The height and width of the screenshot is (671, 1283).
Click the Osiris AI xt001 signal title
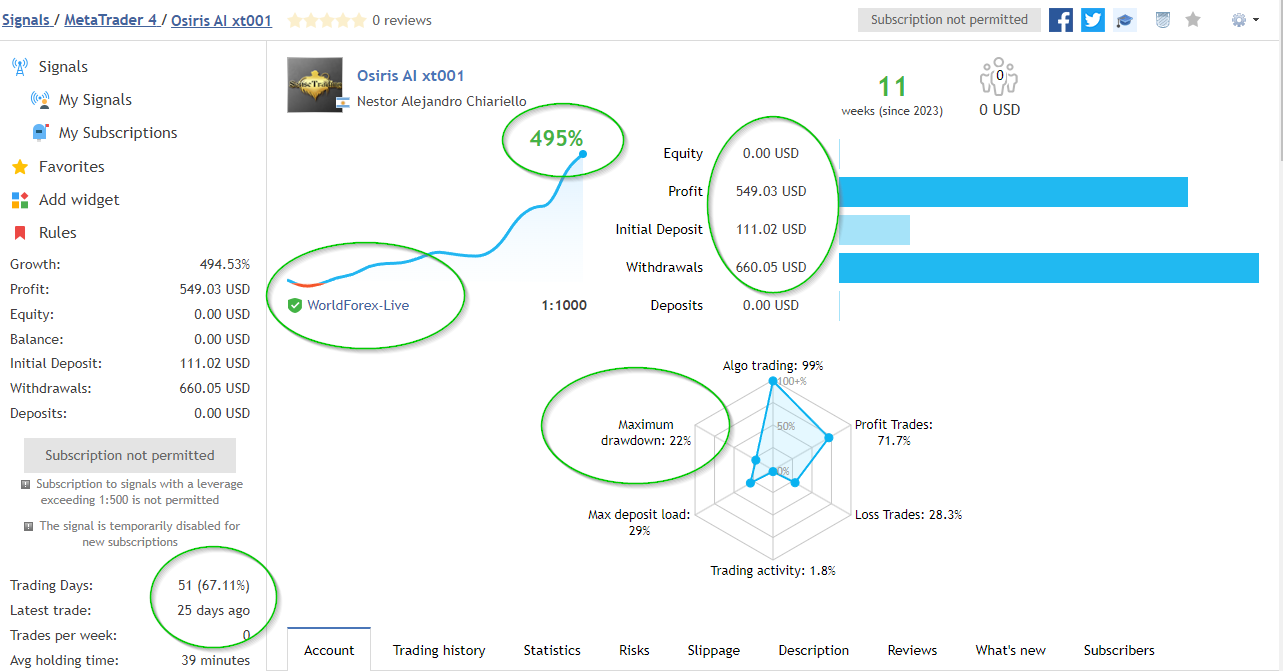click(411, 75)
